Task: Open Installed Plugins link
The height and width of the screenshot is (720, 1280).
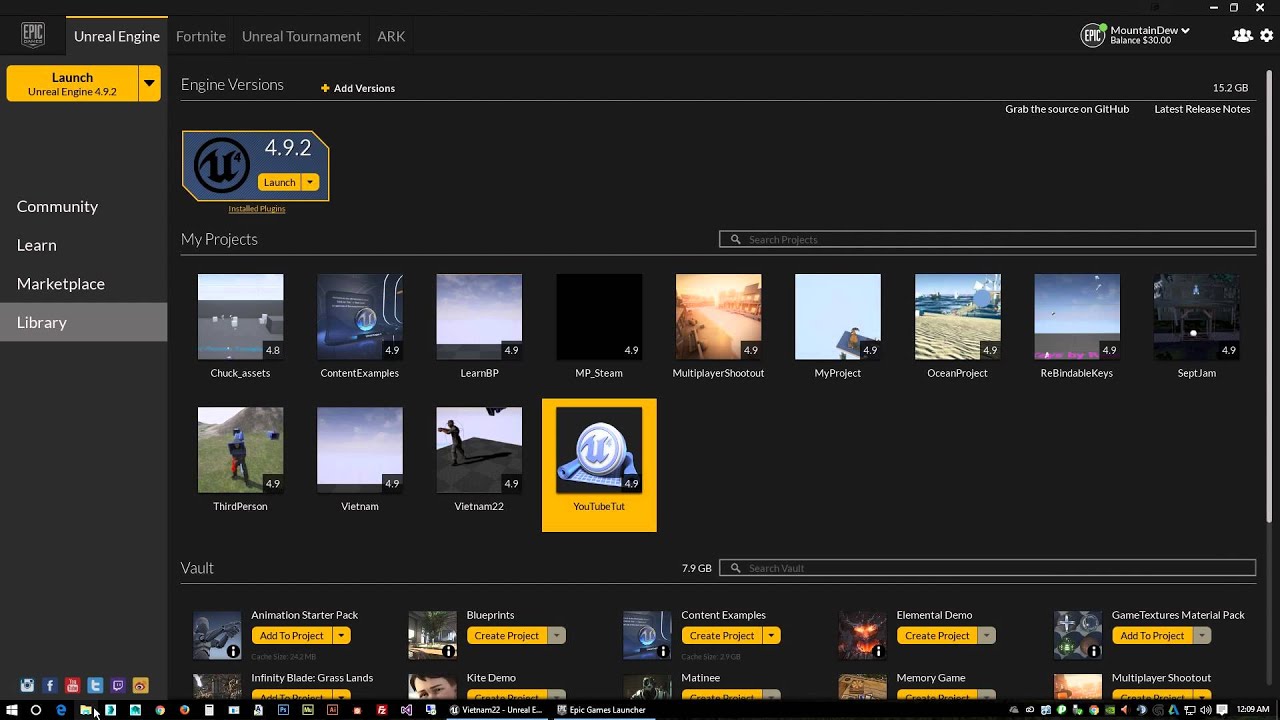Action: coord(257,209)
